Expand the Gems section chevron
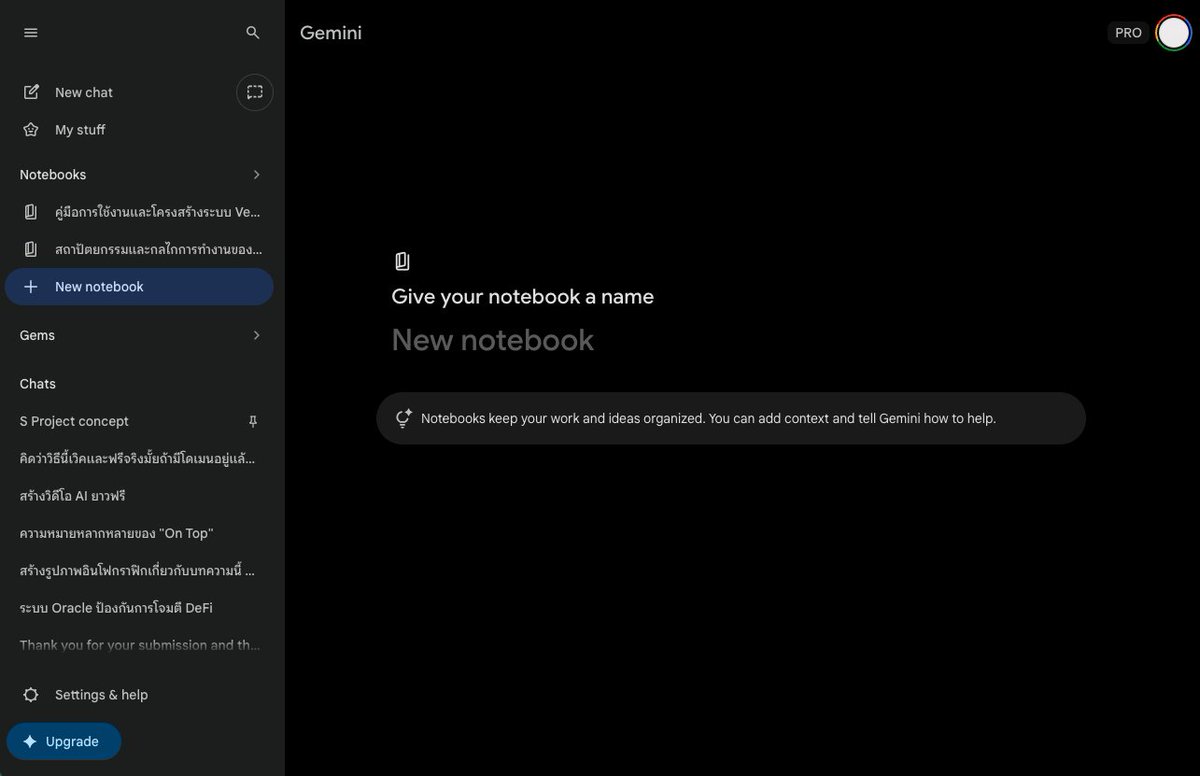The height and width of the screenshot is (776, 1200). pyautogui.click(x=256, y=336)
